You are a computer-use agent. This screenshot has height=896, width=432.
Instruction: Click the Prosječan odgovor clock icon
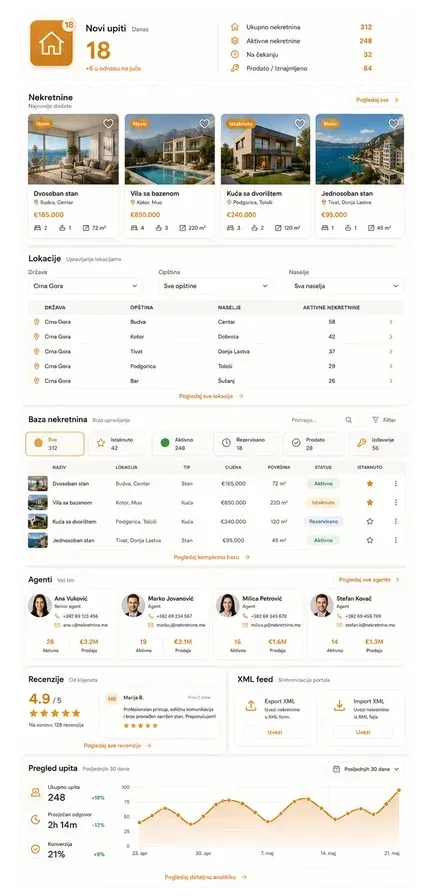point(35,820)
